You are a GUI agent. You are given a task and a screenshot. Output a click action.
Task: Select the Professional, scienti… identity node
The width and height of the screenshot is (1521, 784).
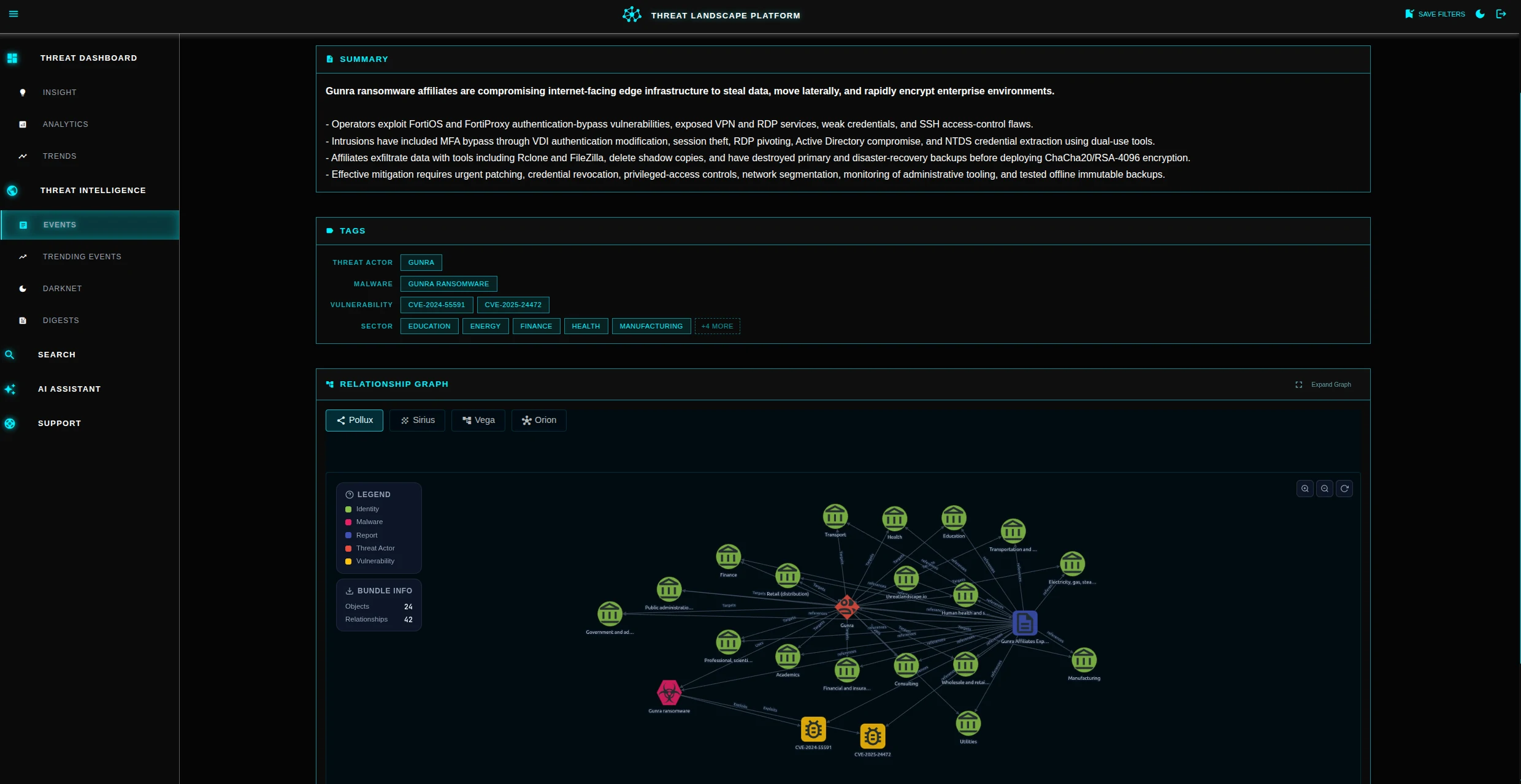729,642
